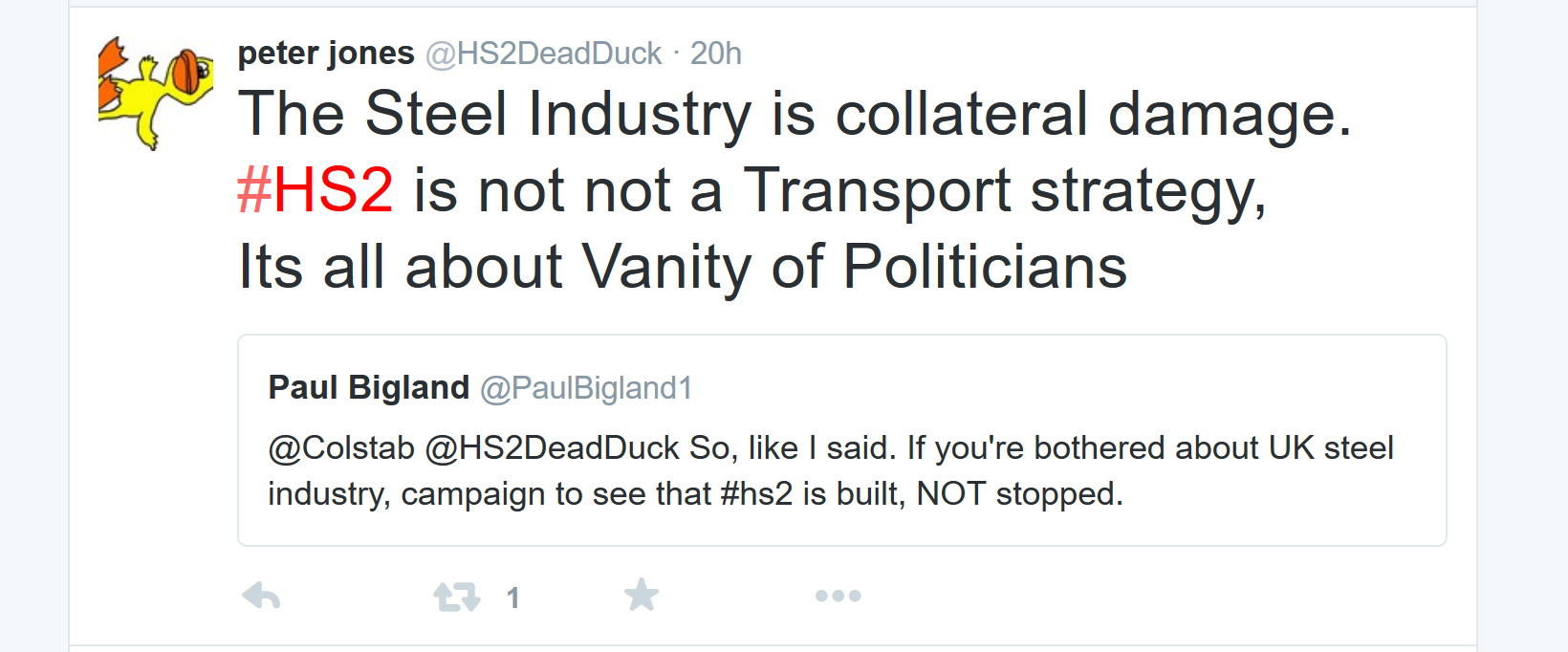1568x652 pixels.
Task: Click the @PaulBigland1 handle
Action: pyautogui.click(x=586, y=388)
